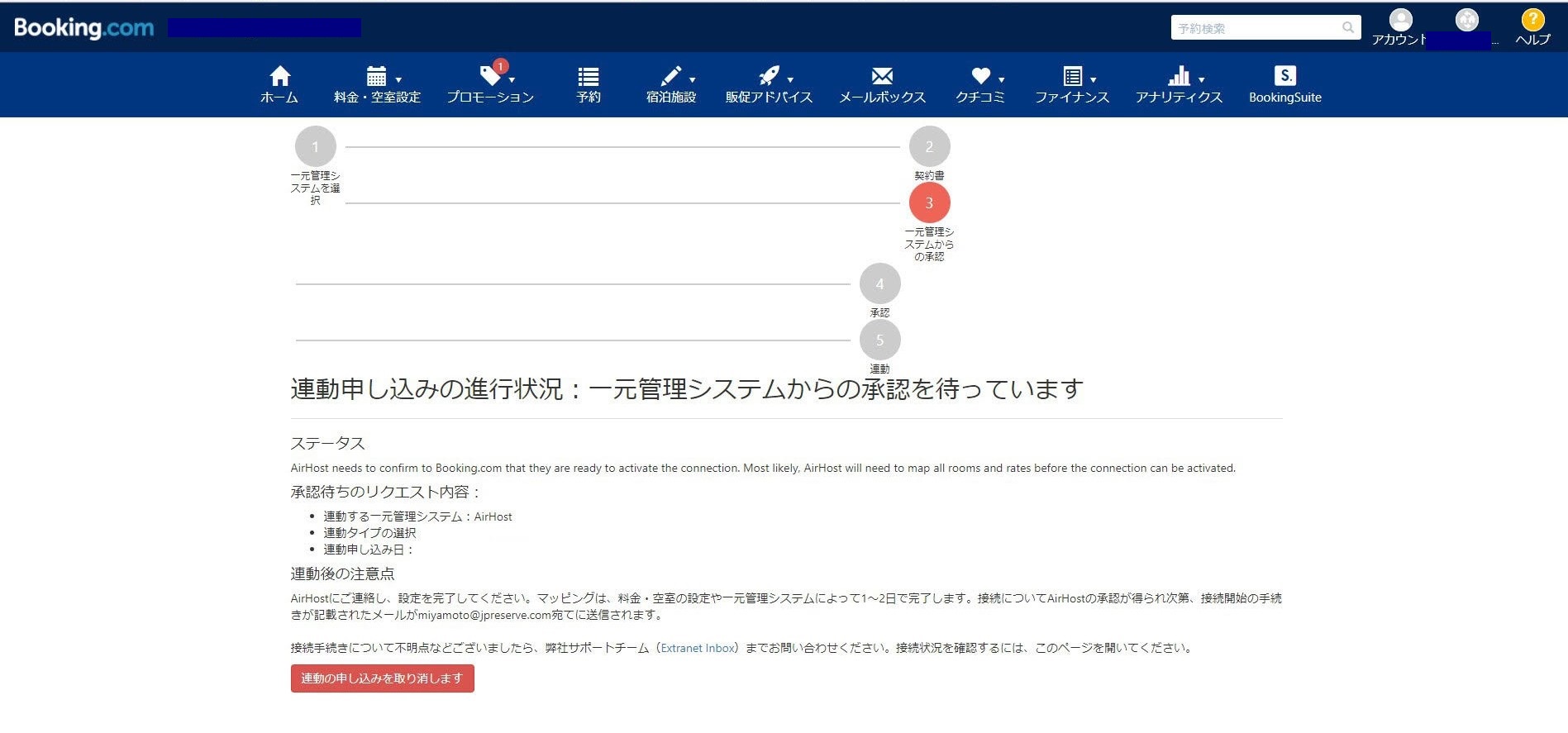1568x733 pixels.
Task: Click the calendar icon for 料金・空室設定
Action: pos(376,76)
